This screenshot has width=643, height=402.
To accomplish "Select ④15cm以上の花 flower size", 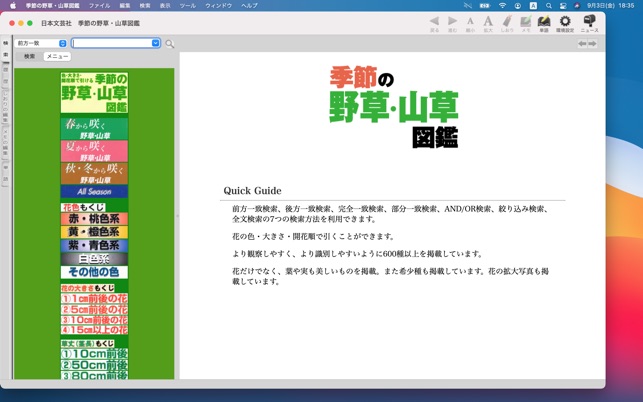I will (94, 330).
